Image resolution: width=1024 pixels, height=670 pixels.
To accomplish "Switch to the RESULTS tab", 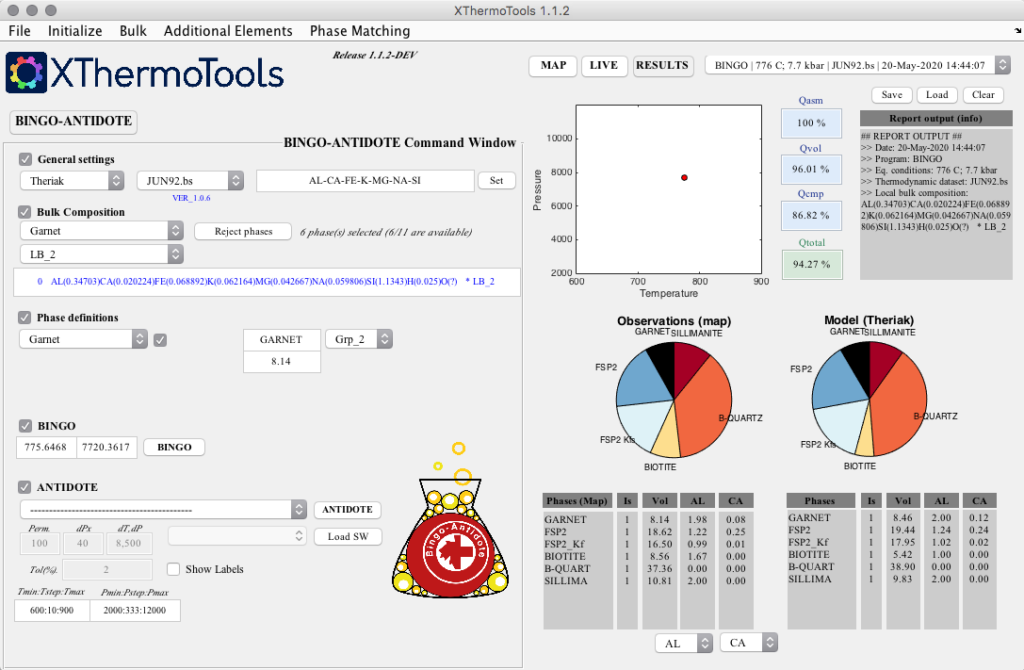I will 662,65.
